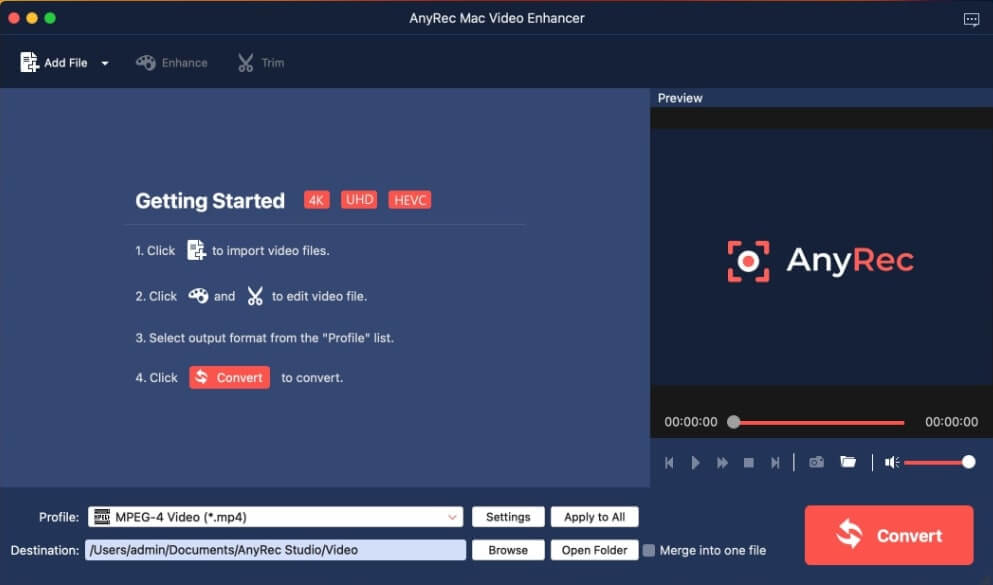Click the yellow minimize window button
The image size is (993, 585).
[x=32, y=18]
